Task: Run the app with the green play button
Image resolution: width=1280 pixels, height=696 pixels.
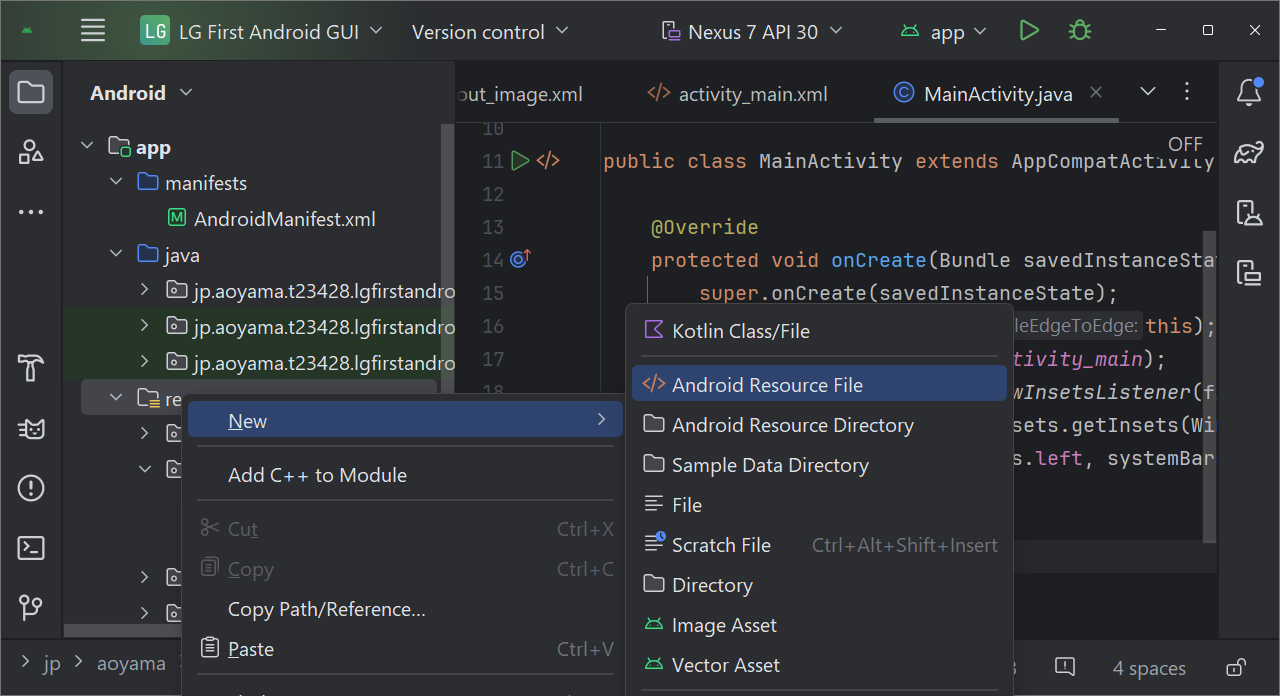Action: click(1029, 31)
